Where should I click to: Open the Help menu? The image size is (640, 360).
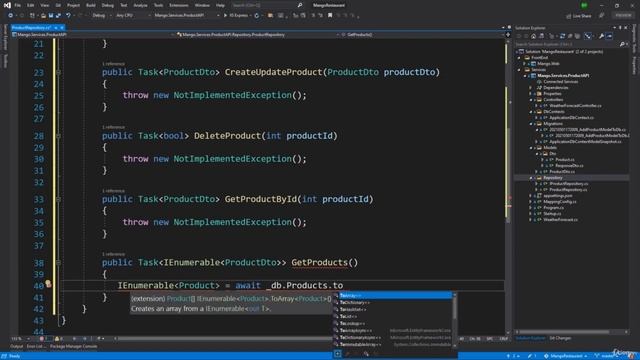(x=220, y=5)
